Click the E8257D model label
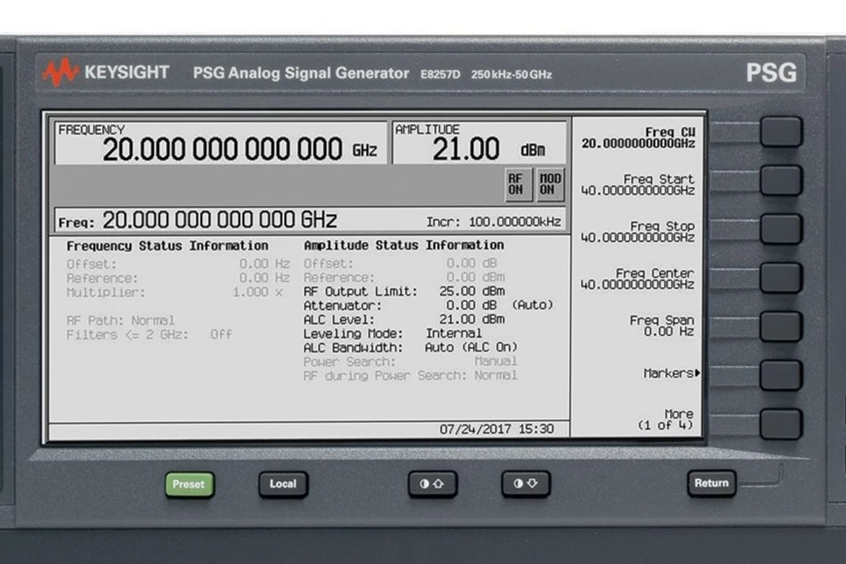 pos(440,74)
